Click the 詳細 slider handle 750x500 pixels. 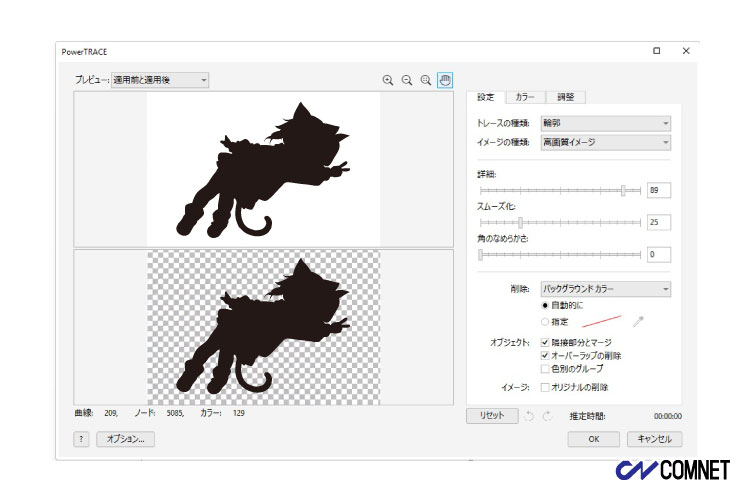point(623,190)
